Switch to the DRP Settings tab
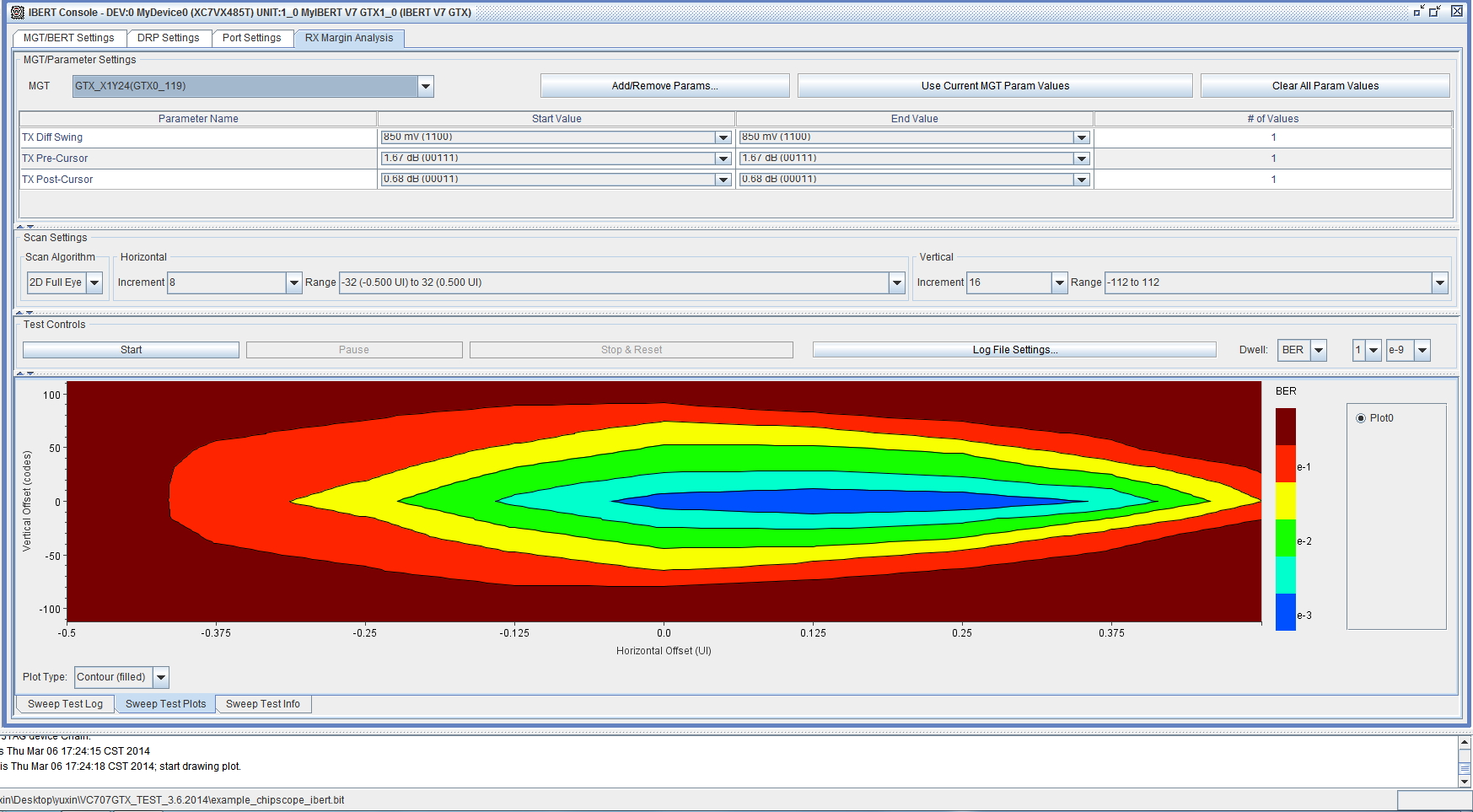This screenshot has height=812, width=1473. click(169, 38)
